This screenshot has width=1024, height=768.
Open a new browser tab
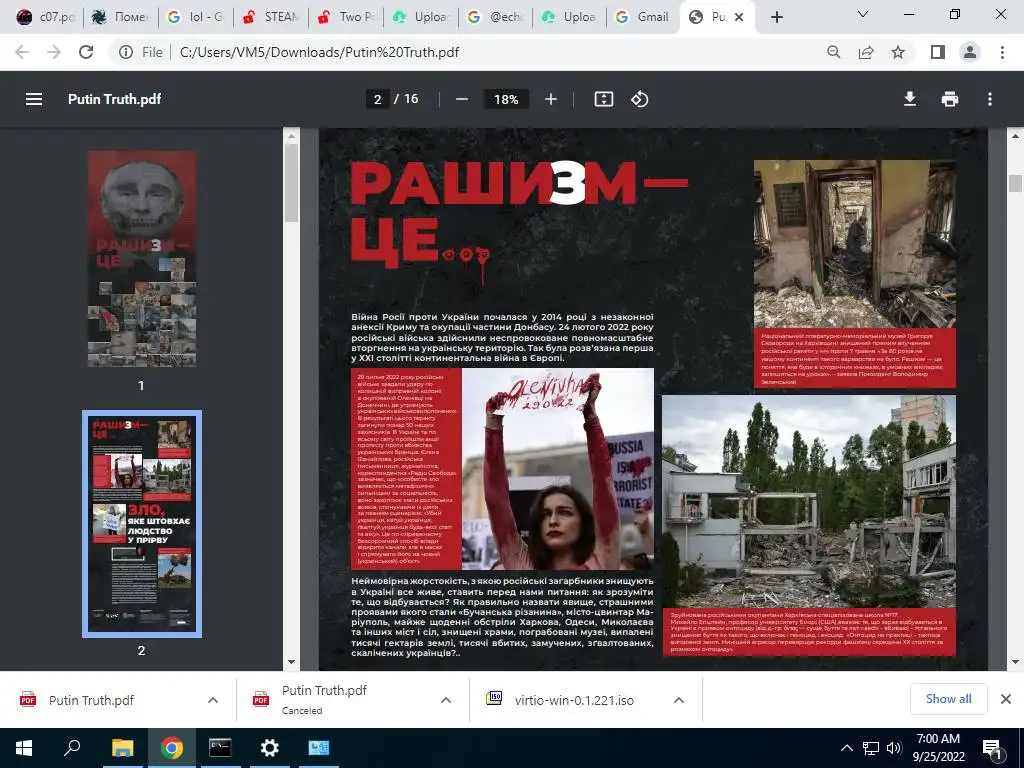click(x=776, y=18)
